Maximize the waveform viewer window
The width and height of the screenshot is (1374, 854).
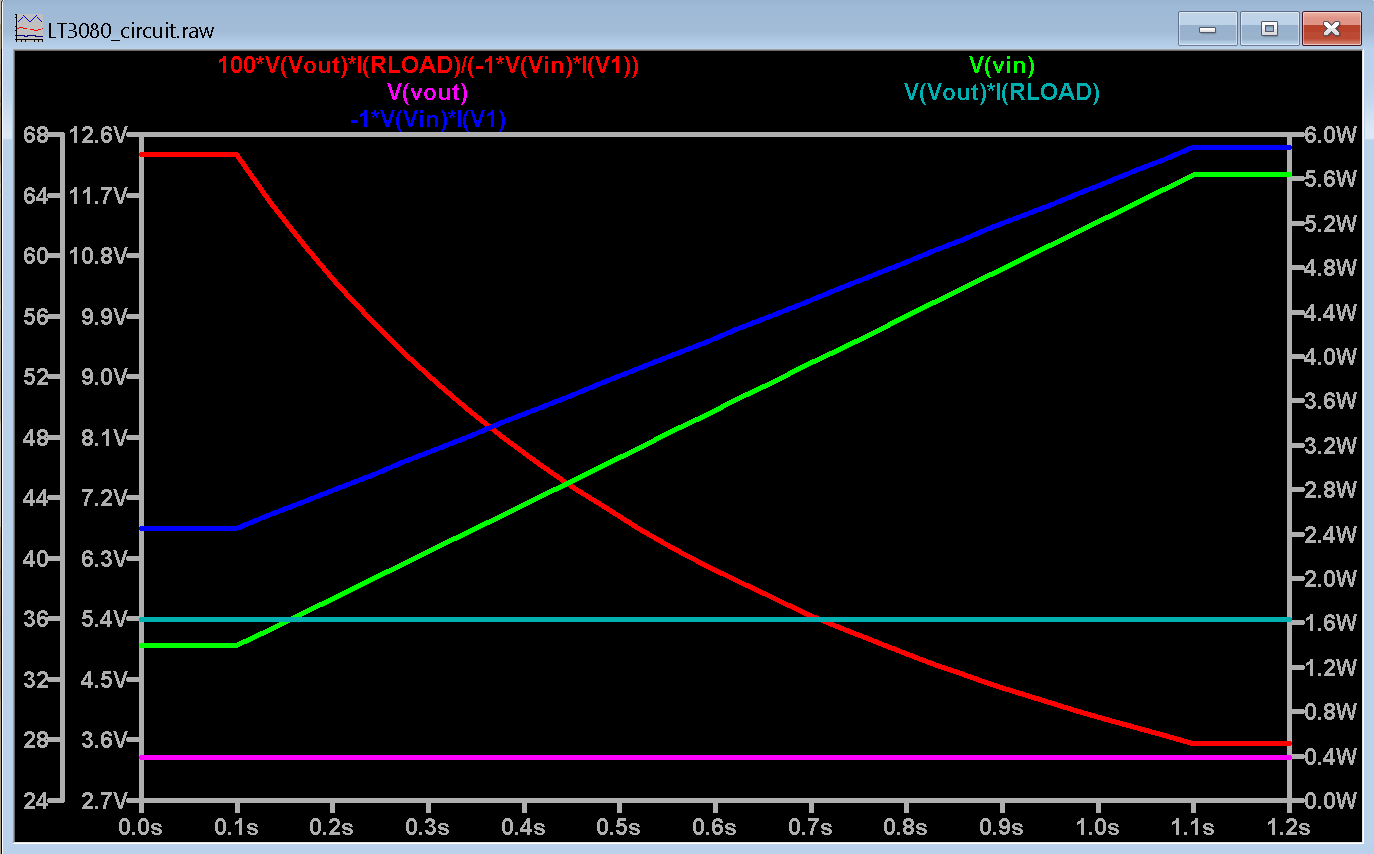(1269, 29)
